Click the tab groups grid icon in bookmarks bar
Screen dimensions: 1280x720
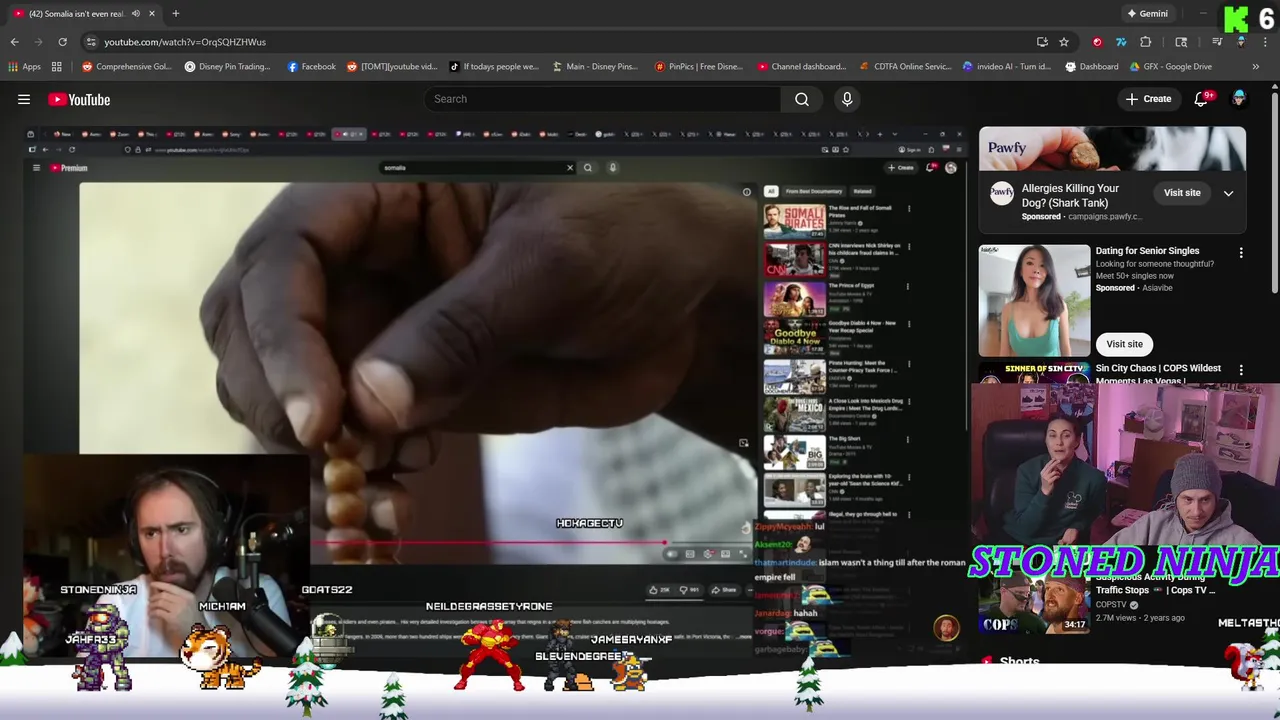pos(57,67)
